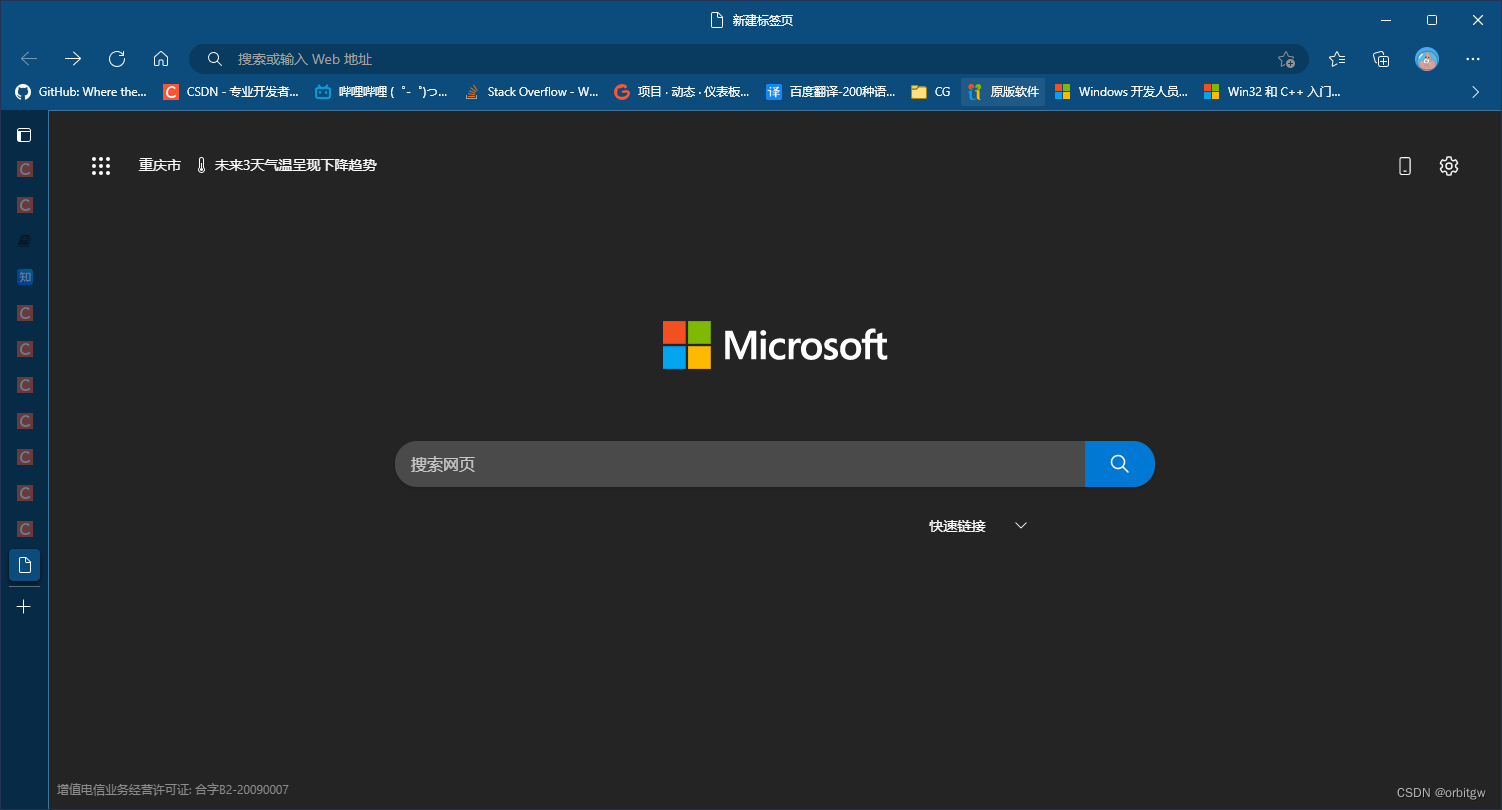Click the 搜索网页 search input field
Image resolution: width=1502 pixels, height=810 pixels.
point(740,463)
